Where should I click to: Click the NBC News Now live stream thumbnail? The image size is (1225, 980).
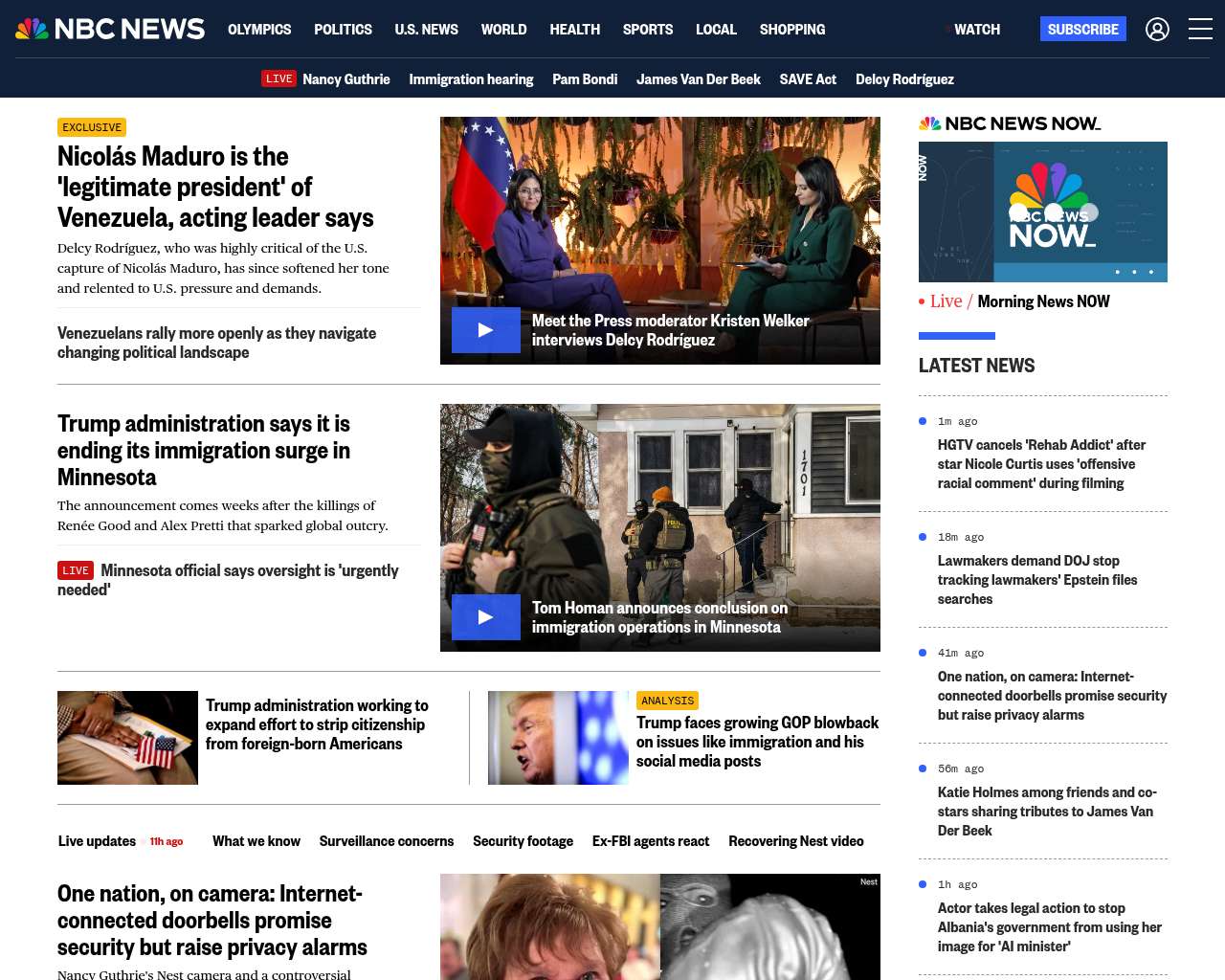point(1043,212)
